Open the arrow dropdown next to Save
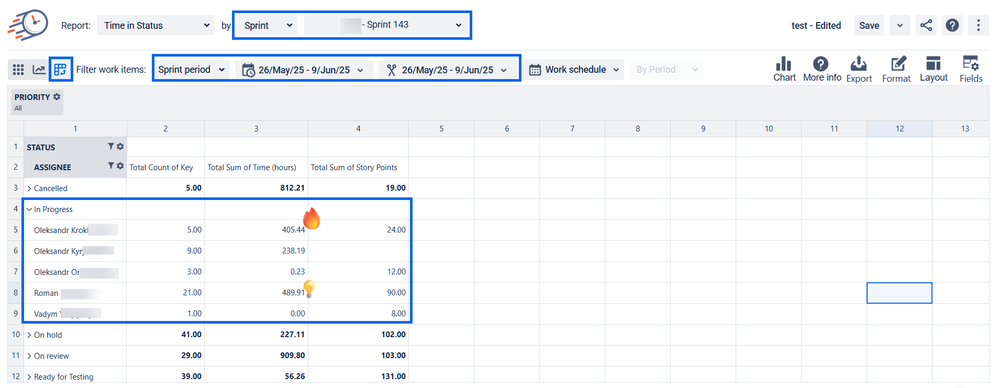 click(x=899, y=25)
